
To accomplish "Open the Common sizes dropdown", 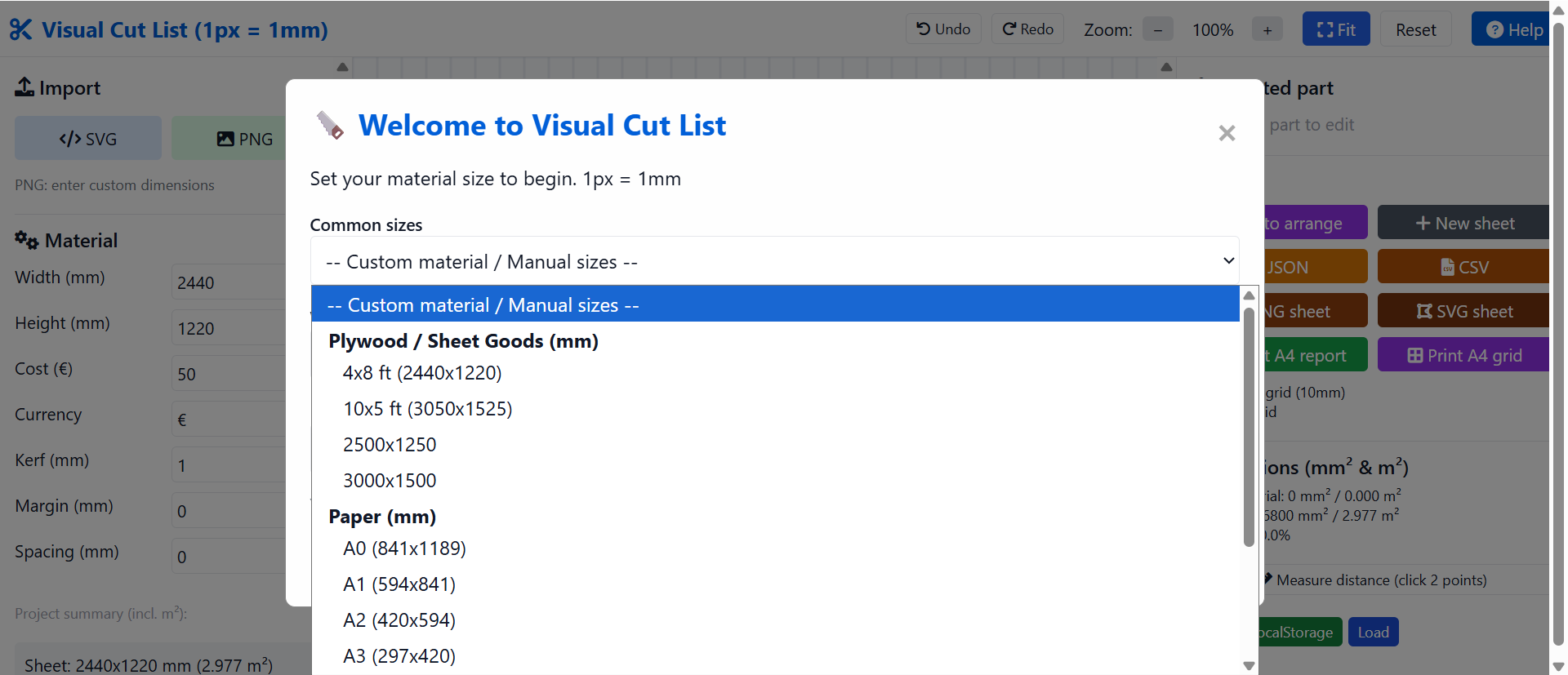I will point(774,261).
